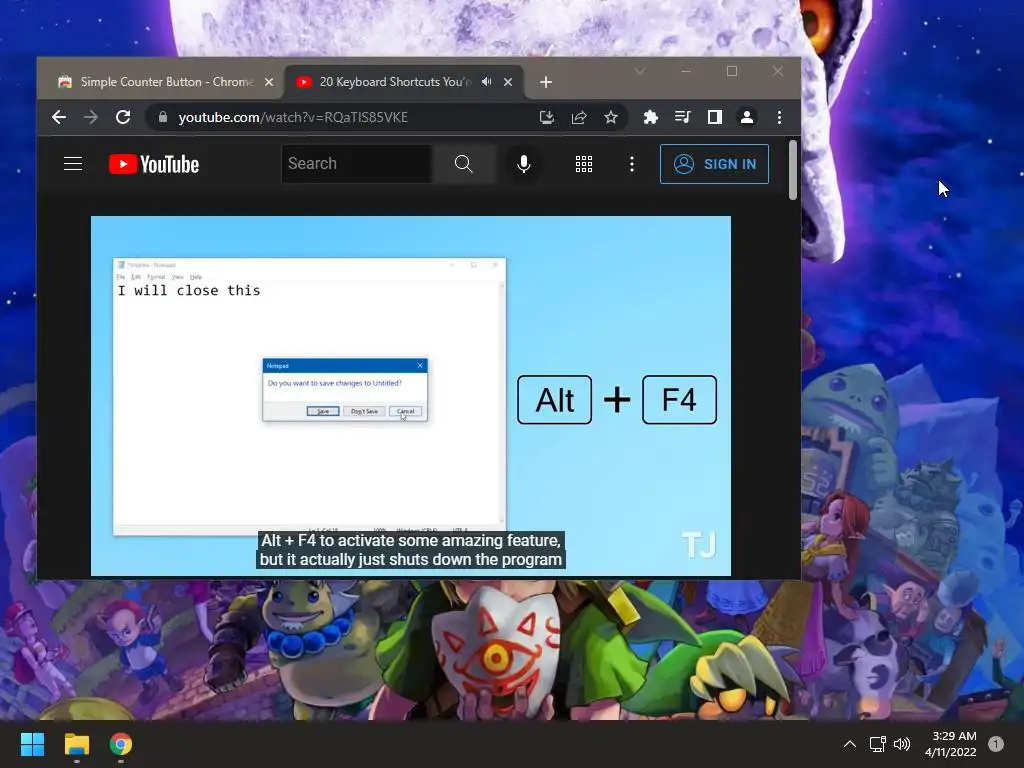Switch to Simple Counter Button tab
The image size is (1024, 768).
(160, 82)
